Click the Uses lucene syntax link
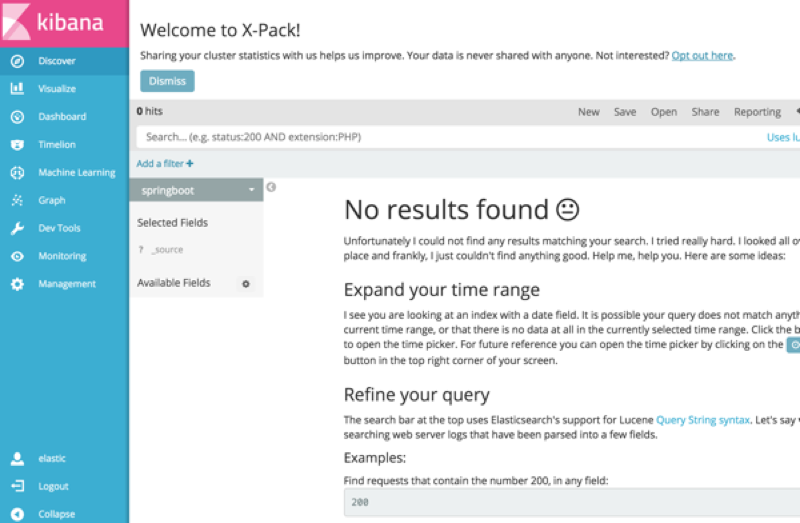The height and width of the screenshot is (523, 800). [783, 137]
